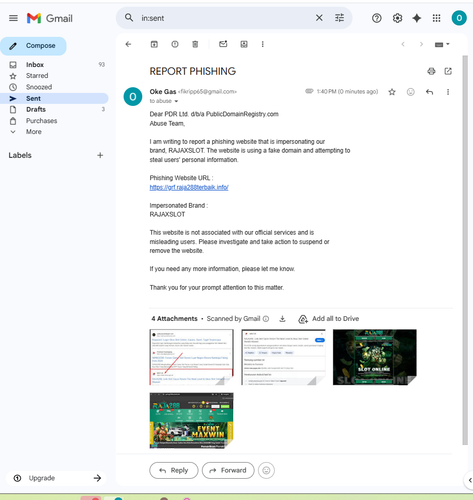
Task: Click the sender name Oke Gas
Action: [163, 92]
